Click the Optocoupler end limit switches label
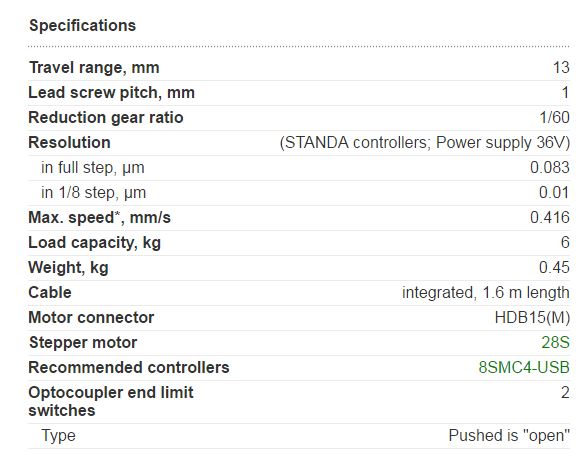This screenshot has height=473, width=587. pyautogui.click(x=111, y=401)
